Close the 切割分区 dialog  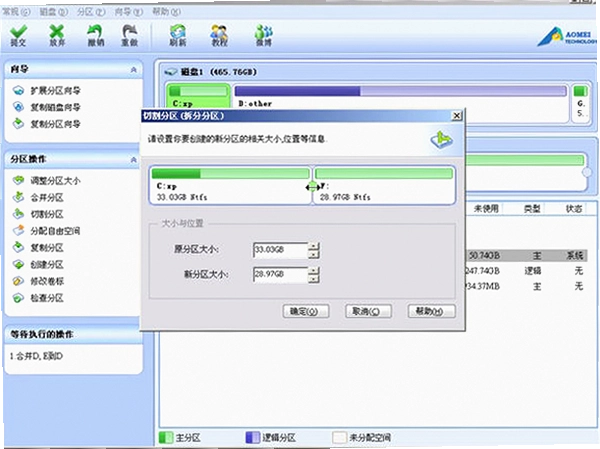point(457,116)
